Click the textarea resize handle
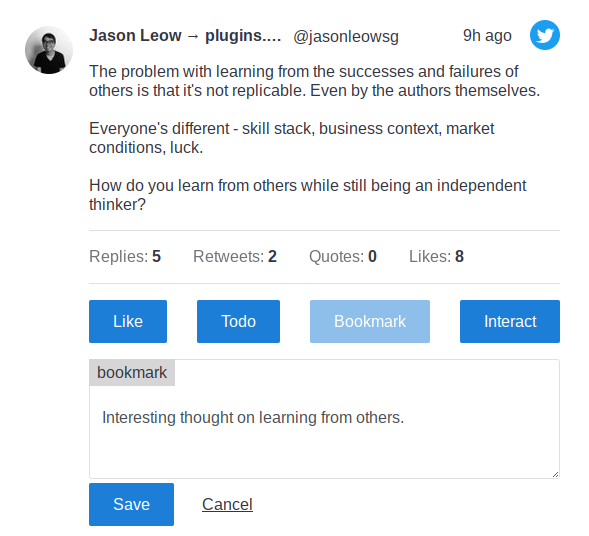Image resolution: width=589 pixels, height=536 pixels. coord(555,474)
